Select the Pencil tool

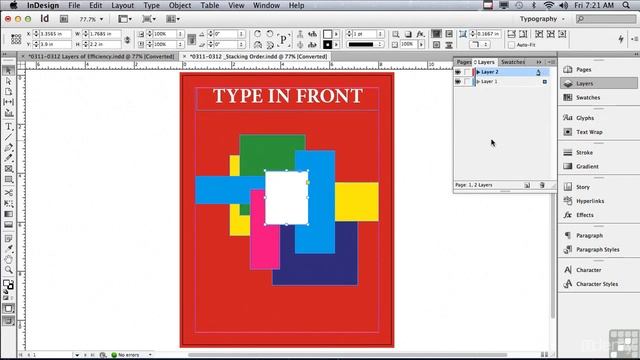coord(8,158)
